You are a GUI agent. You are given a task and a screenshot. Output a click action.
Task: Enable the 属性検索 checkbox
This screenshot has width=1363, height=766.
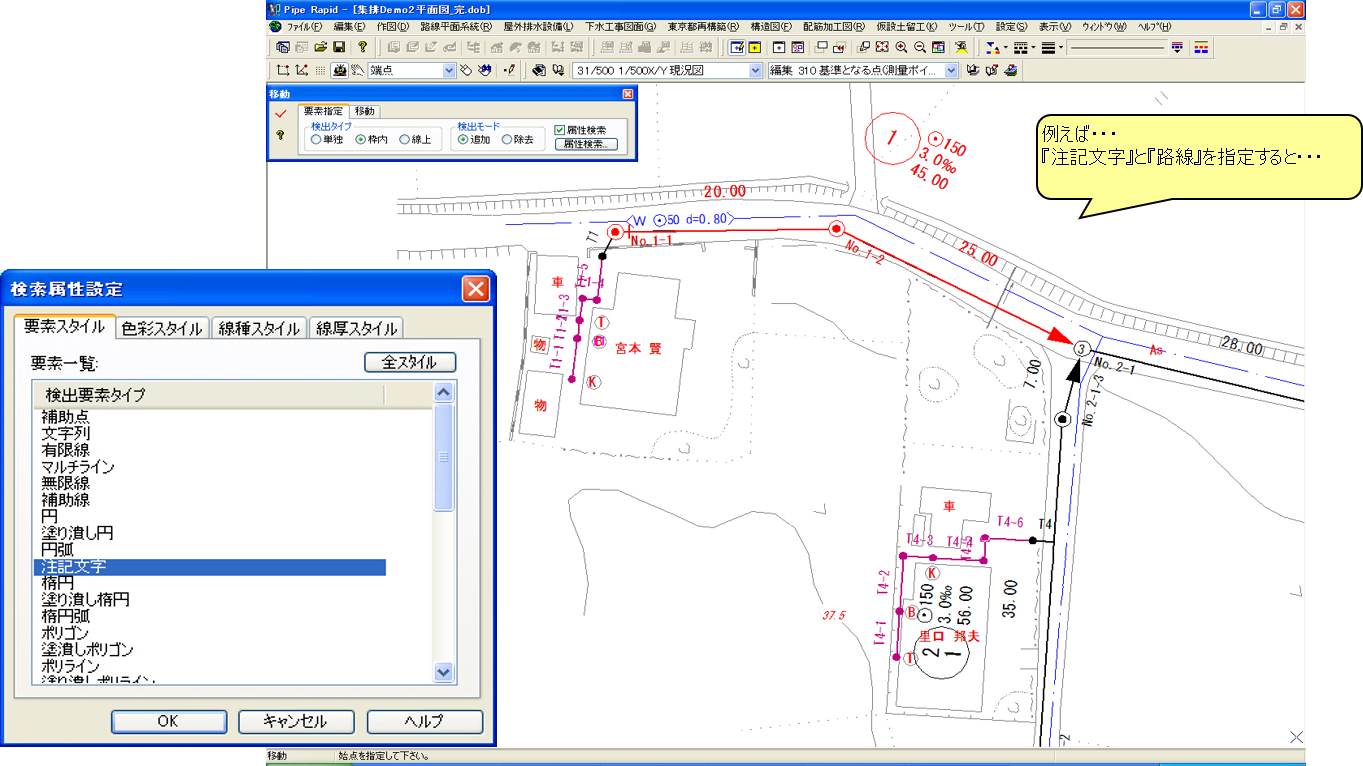[560, 130]
